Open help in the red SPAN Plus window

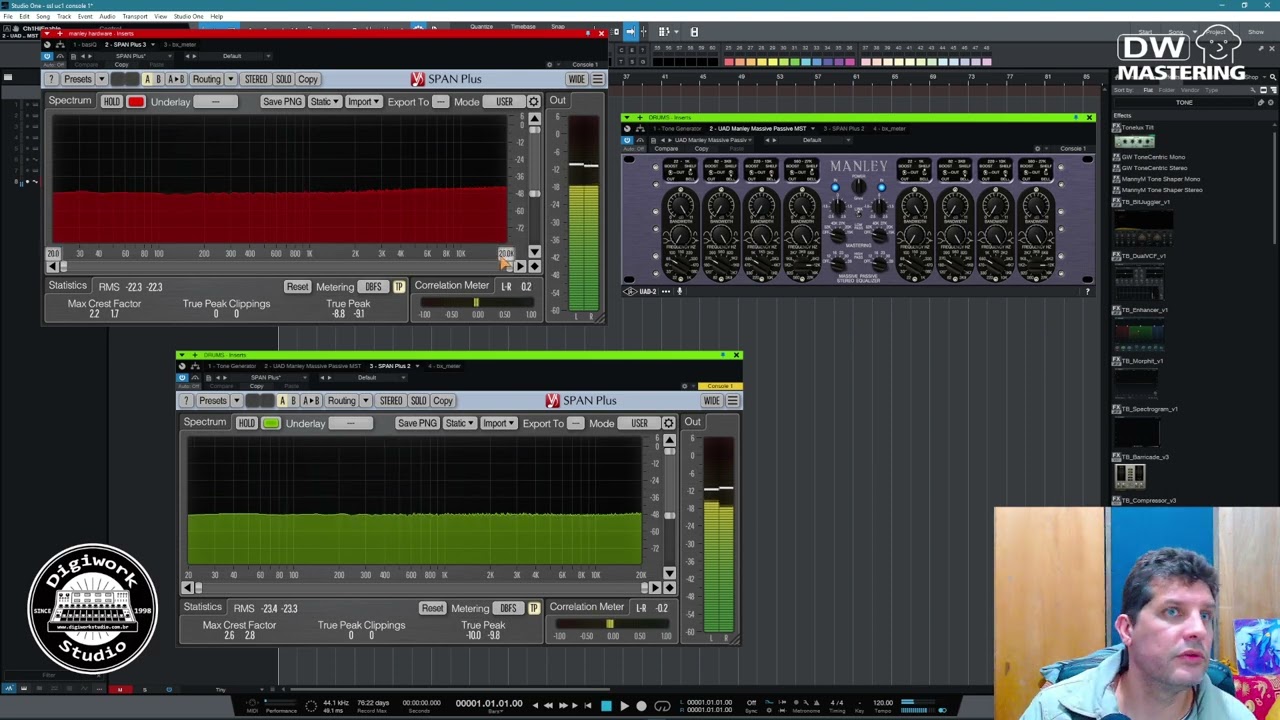(52, 79)
